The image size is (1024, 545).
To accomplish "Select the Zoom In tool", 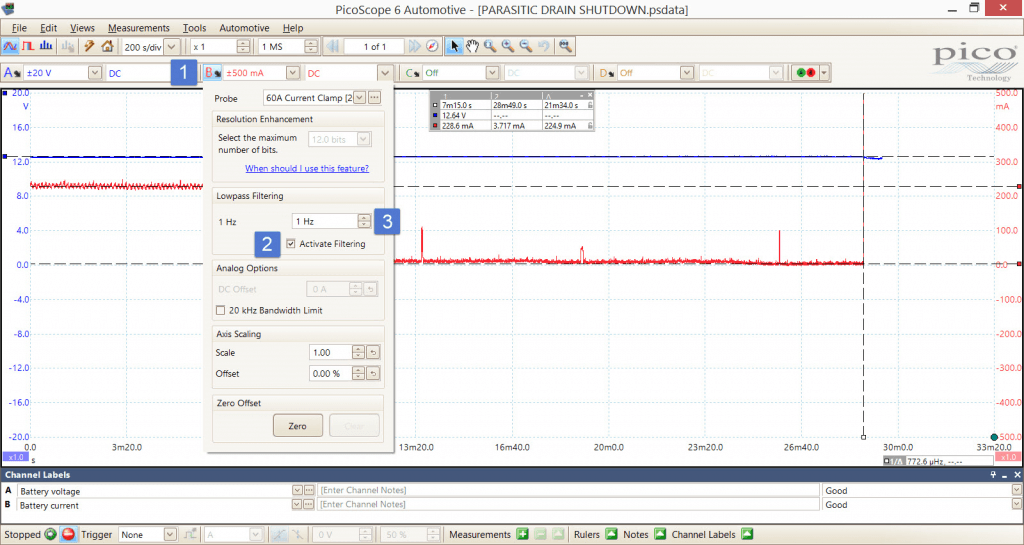I will coord(507,46).
